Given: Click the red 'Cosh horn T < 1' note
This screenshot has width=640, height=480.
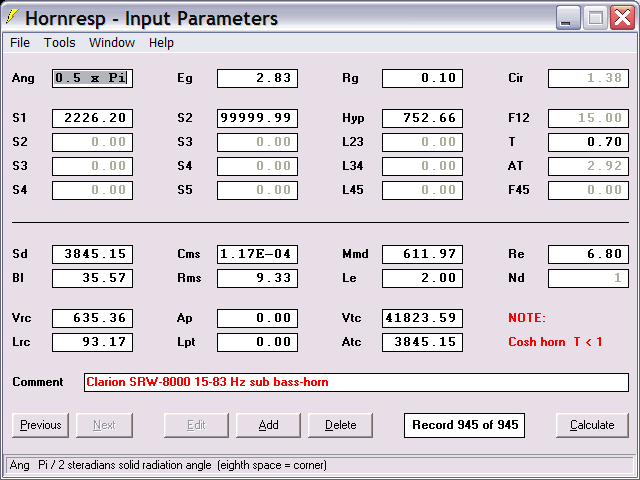Looking at the screenshot, I should tap(555, 342).
